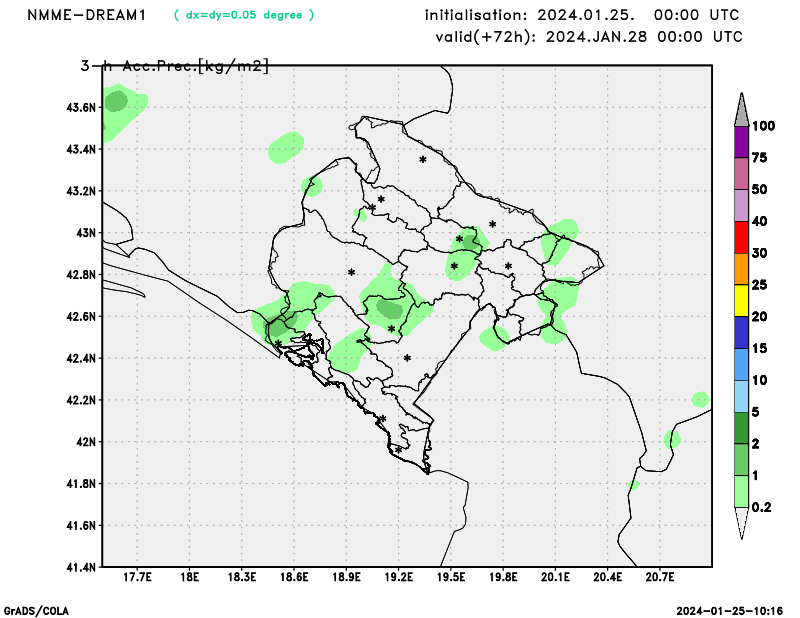800x618 pixels.
Task: Select the orange 25-30 legend color band
Action: [741, 269]
